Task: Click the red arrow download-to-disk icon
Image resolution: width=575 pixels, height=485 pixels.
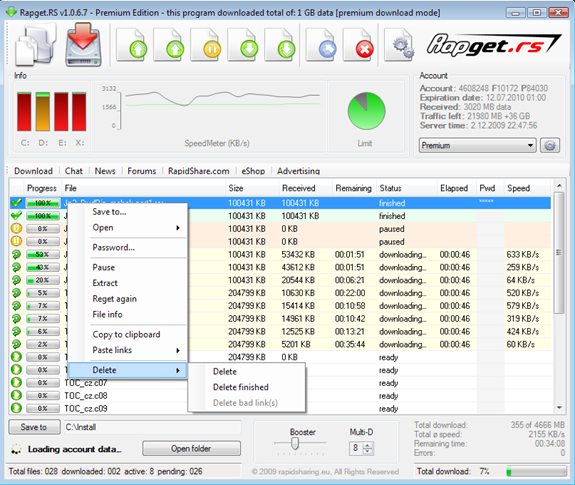Action: (83, 45)
